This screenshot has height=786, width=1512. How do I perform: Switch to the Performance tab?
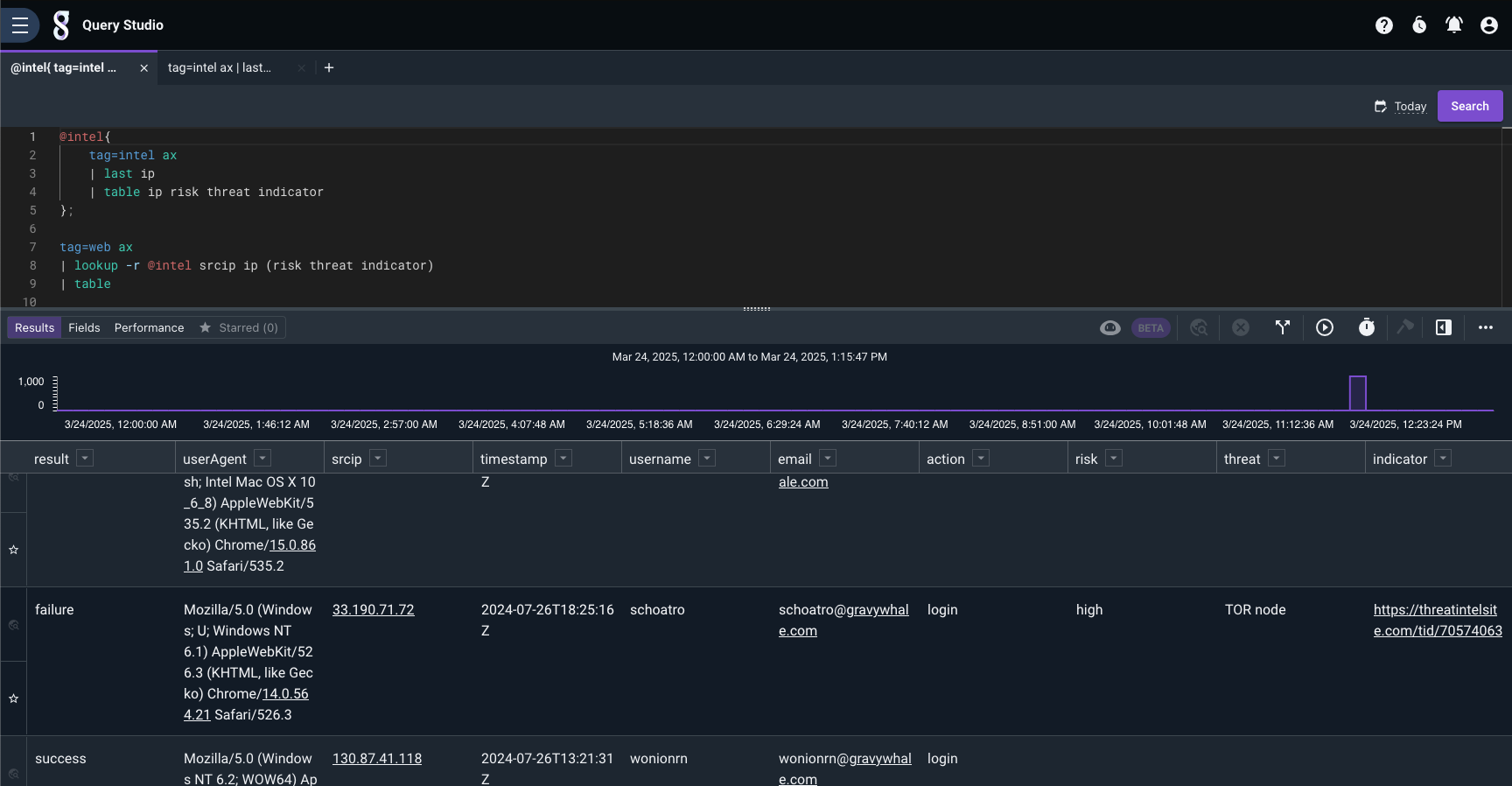[150, 327]
